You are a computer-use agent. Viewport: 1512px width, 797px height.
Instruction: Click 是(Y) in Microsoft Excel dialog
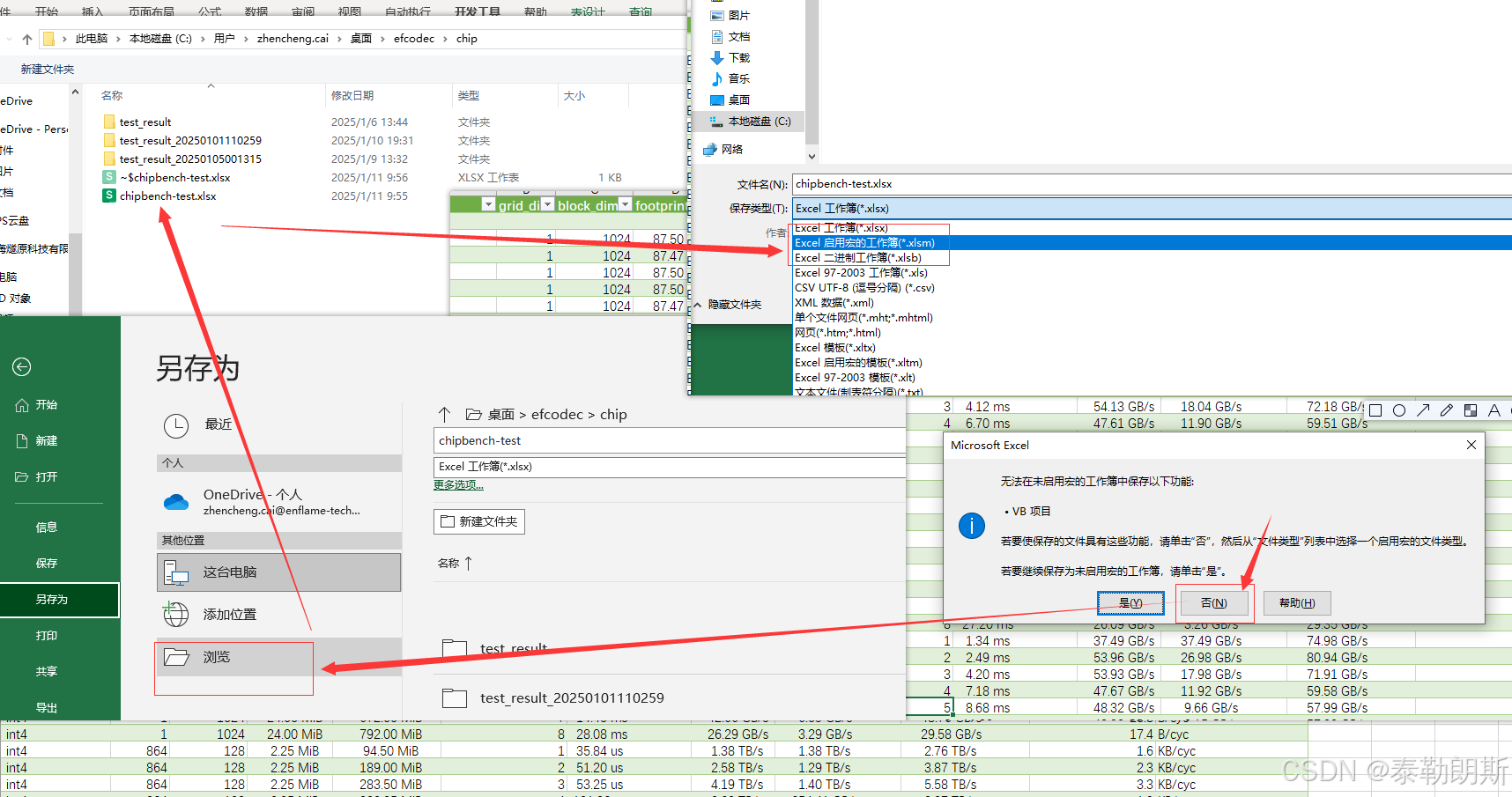(1130, 603)
